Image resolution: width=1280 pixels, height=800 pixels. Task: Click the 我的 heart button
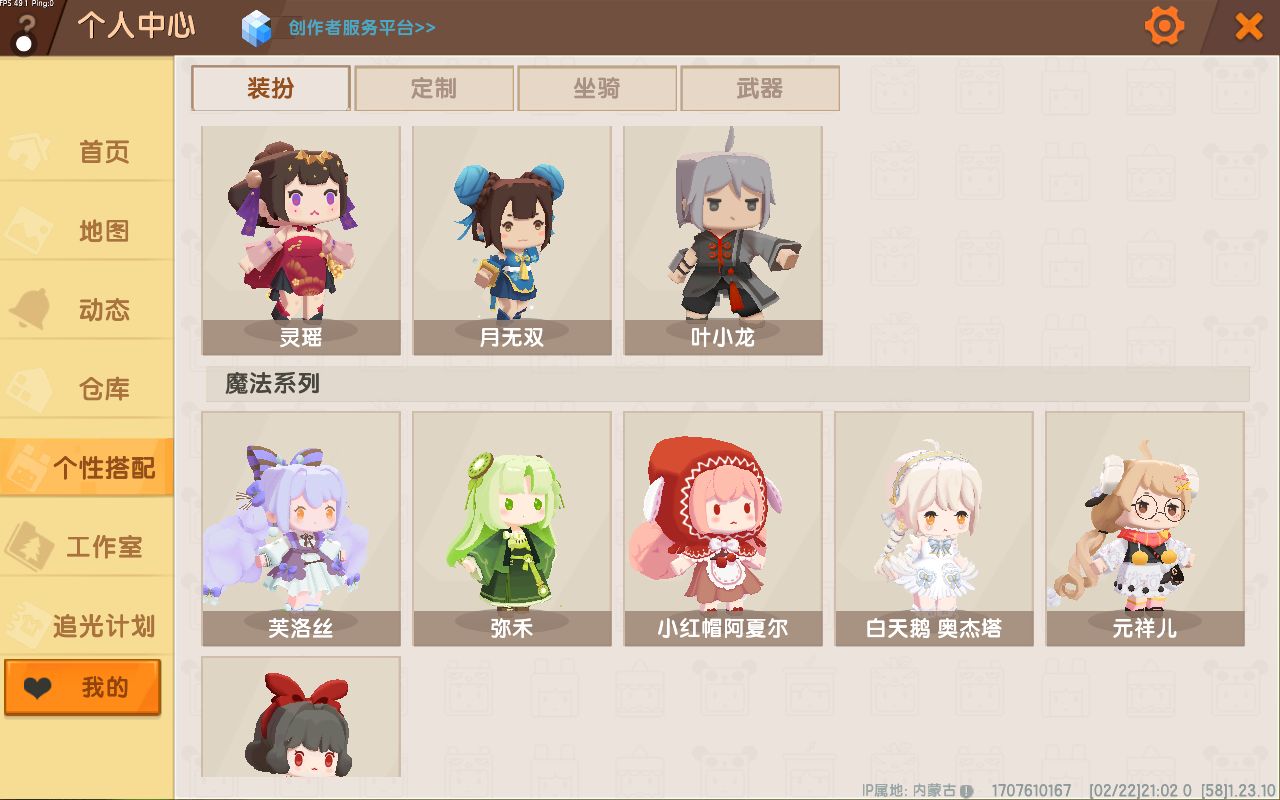(82, 688)
